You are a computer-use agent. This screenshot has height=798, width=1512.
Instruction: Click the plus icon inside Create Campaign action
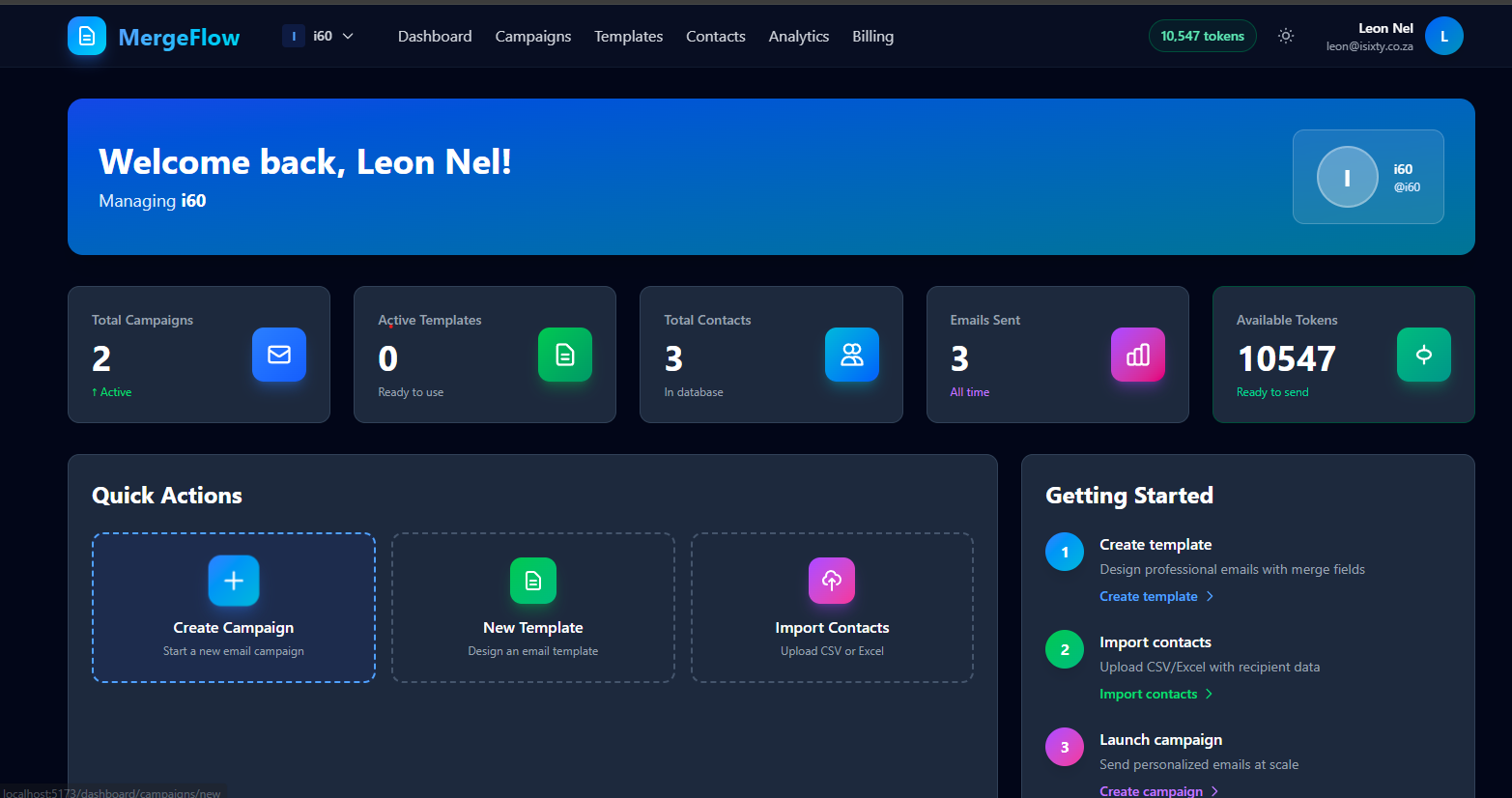tap(233, 581)
